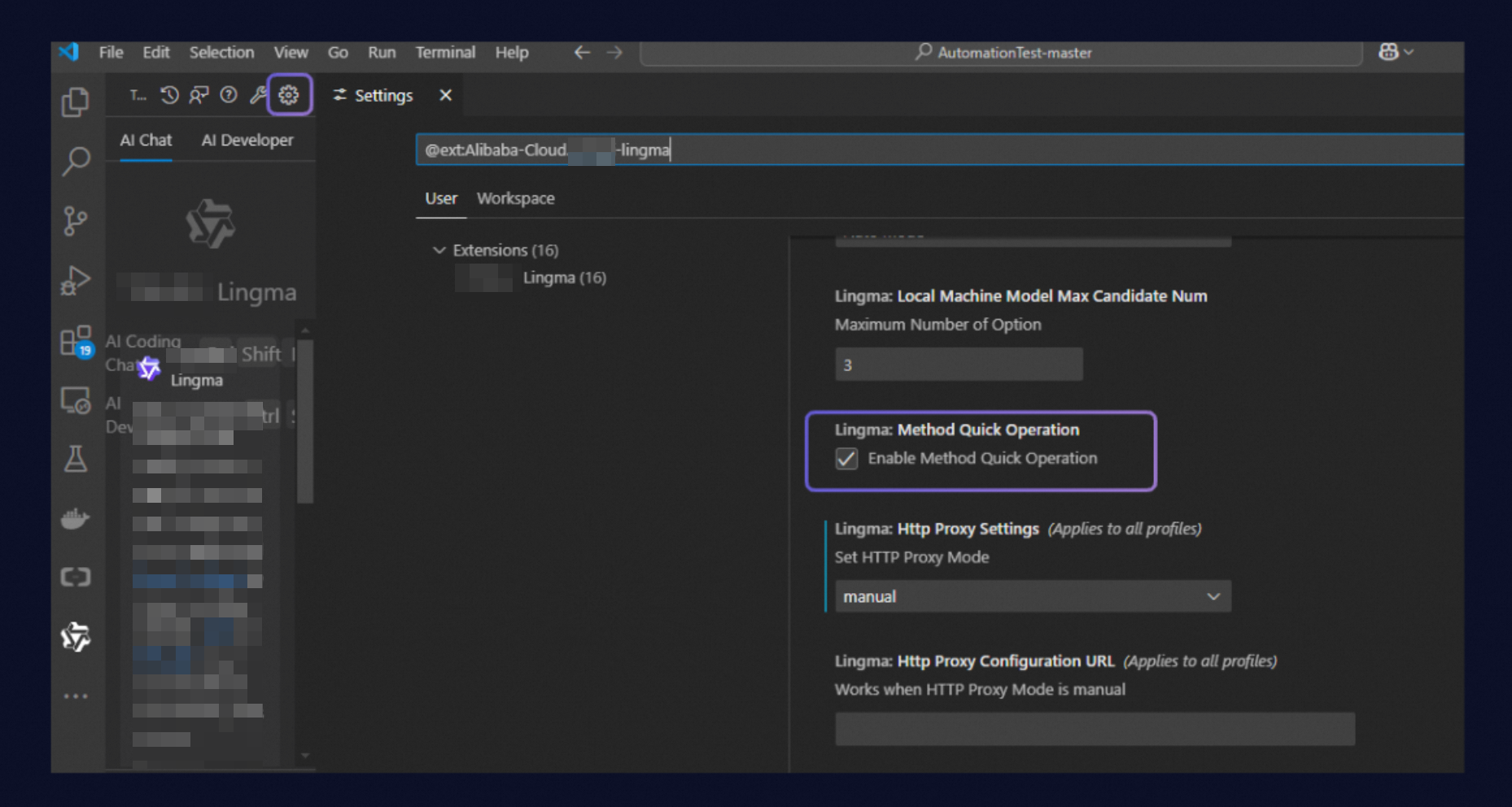Click the 'Set HTTP Proxy Mode' description
This screenshot has height=807, width=1512.
(x=911, y=557)
